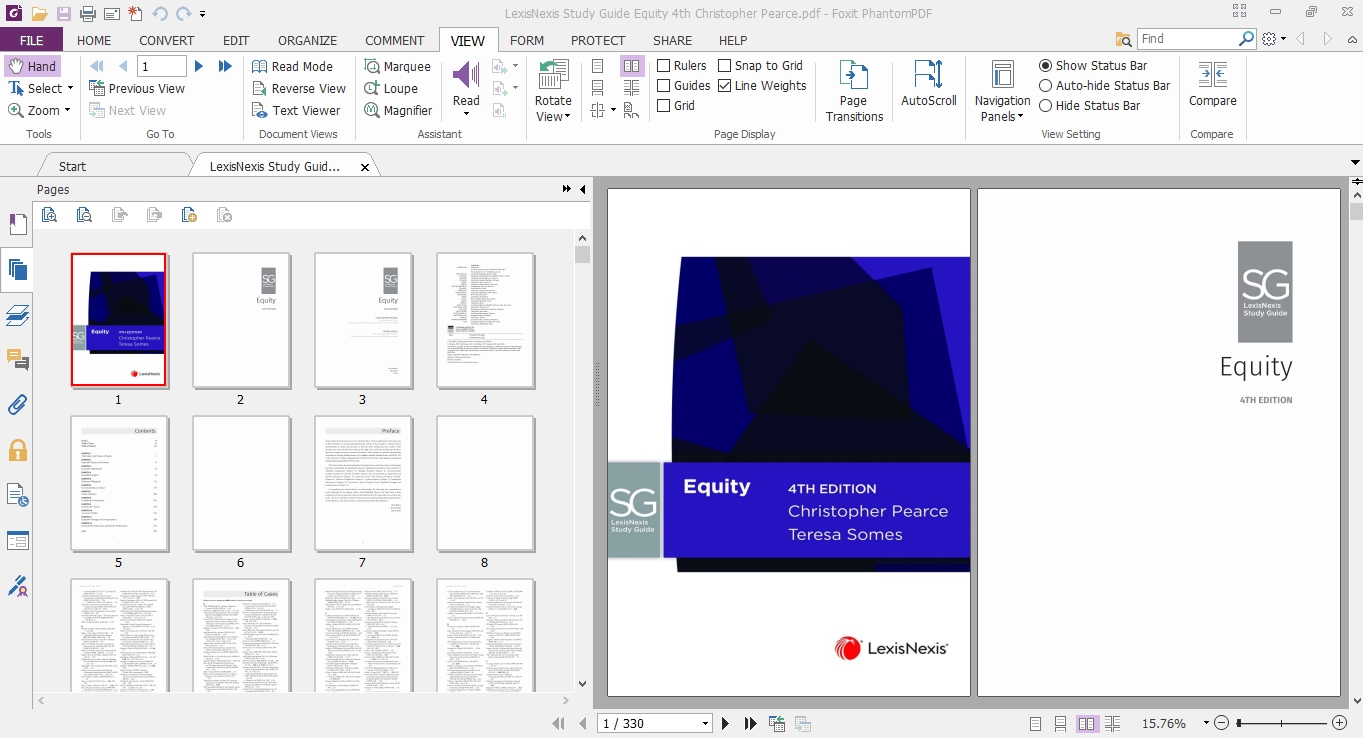1363x738 pixels.
Task: Open the Text Viewer
Action: tap(296, 110)
